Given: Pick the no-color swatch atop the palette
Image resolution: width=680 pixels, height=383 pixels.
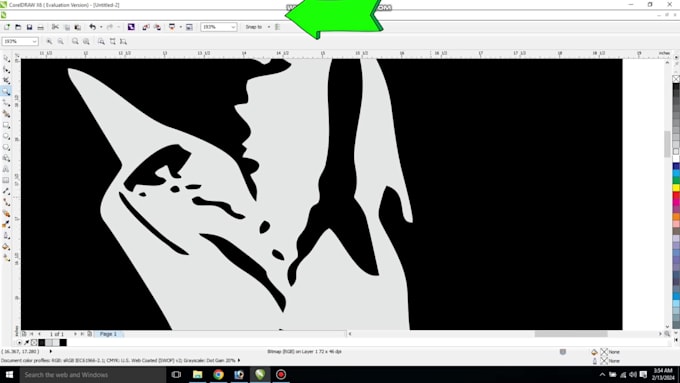Looking at the screenshot, I should click(676, 79).
